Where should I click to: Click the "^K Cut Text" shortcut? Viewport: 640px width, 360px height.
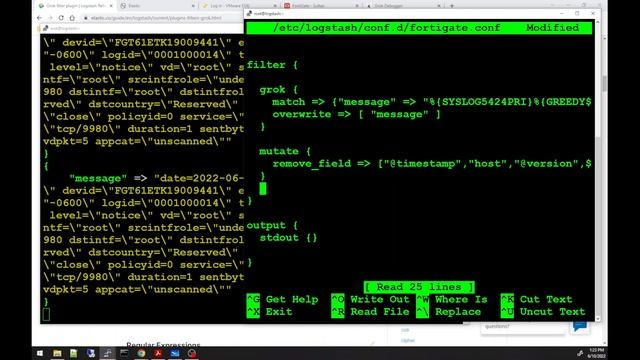[537, 299]
